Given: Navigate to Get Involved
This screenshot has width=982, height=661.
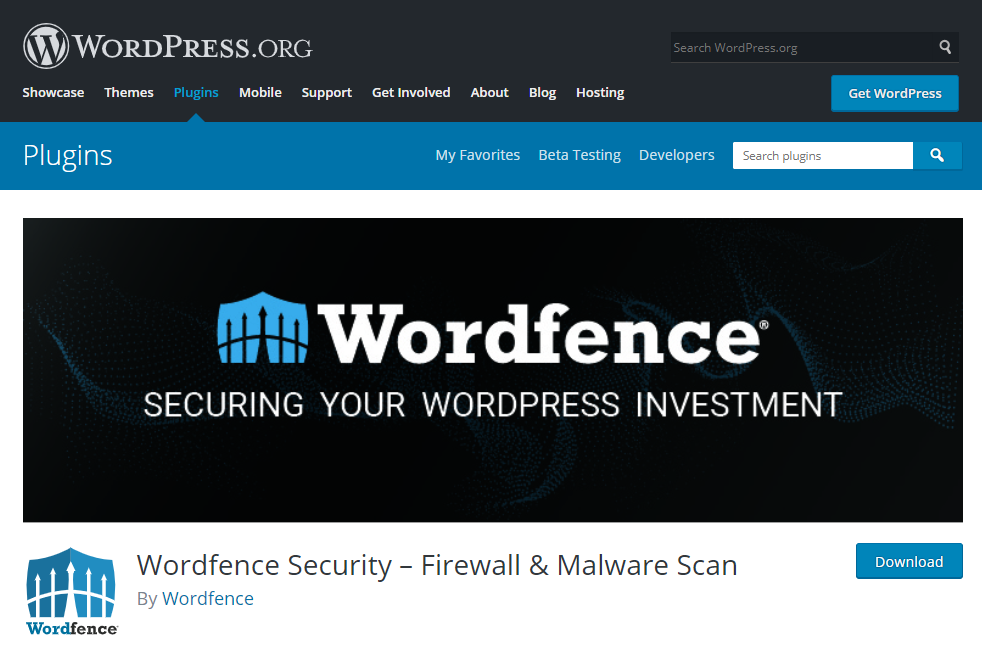Looking at the screenshot, I should coord(411,93).
